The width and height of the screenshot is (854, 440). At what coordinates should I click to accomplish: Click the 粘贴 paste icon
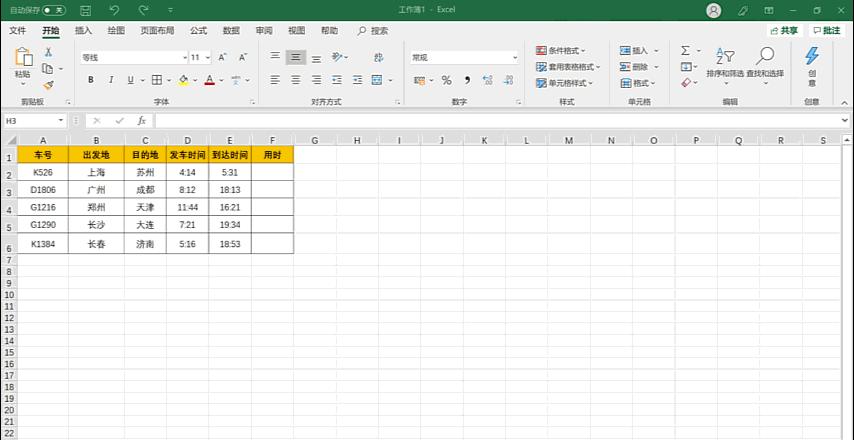point(23,57)
